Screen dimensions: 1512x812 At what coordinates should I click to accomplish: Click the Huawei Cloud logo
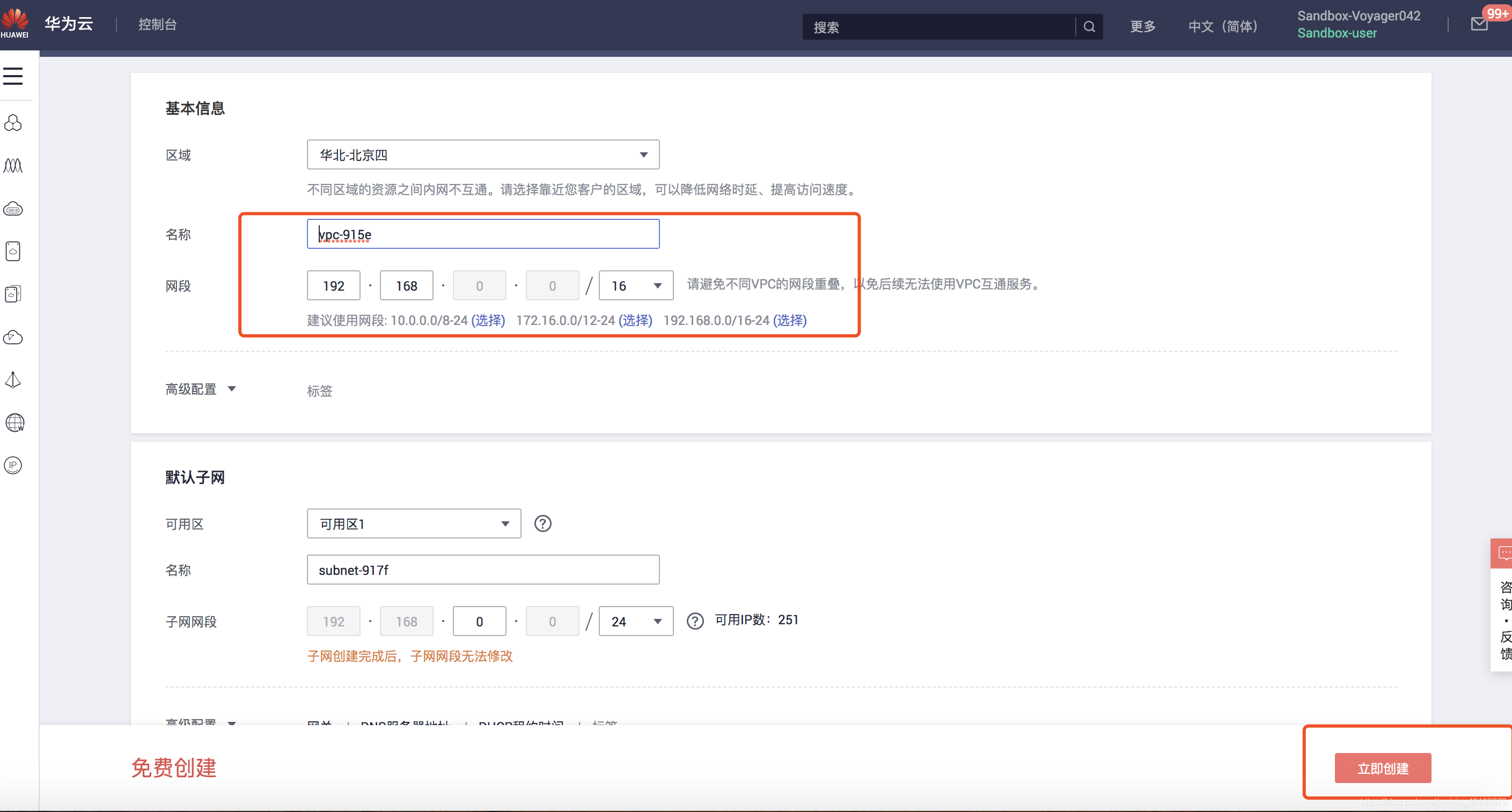pos(14,24)
